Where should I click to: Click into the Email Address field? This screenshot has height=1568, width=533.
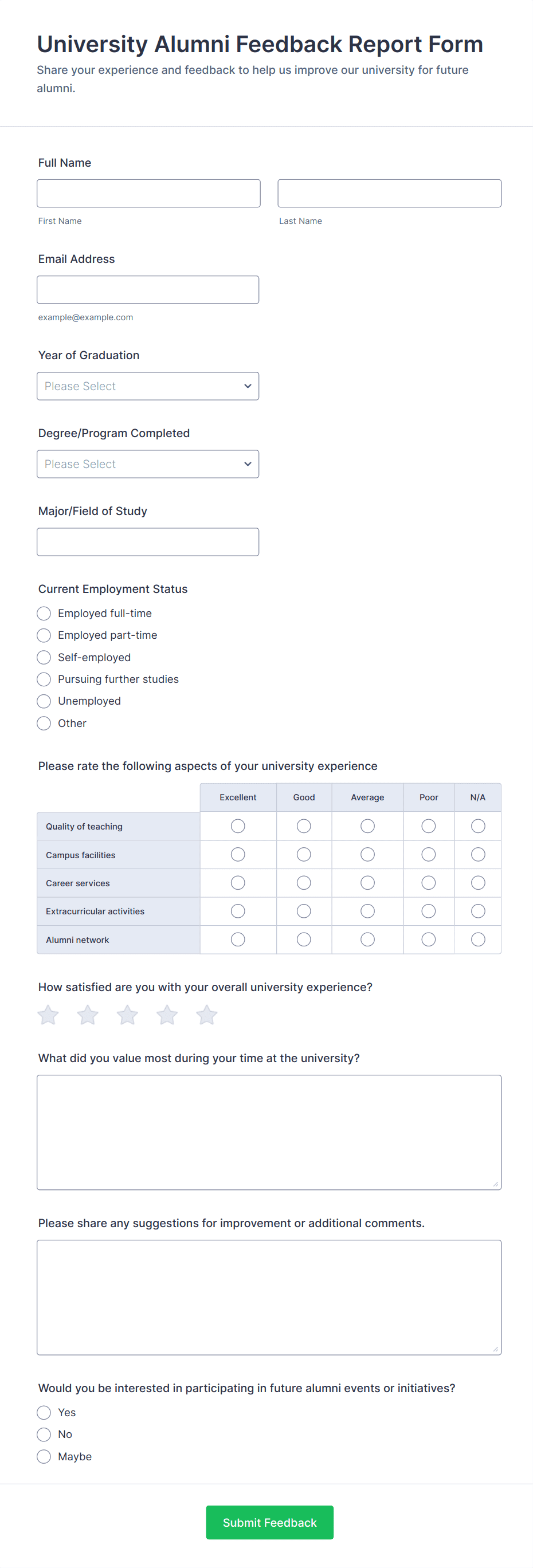(x=148, y=290)
